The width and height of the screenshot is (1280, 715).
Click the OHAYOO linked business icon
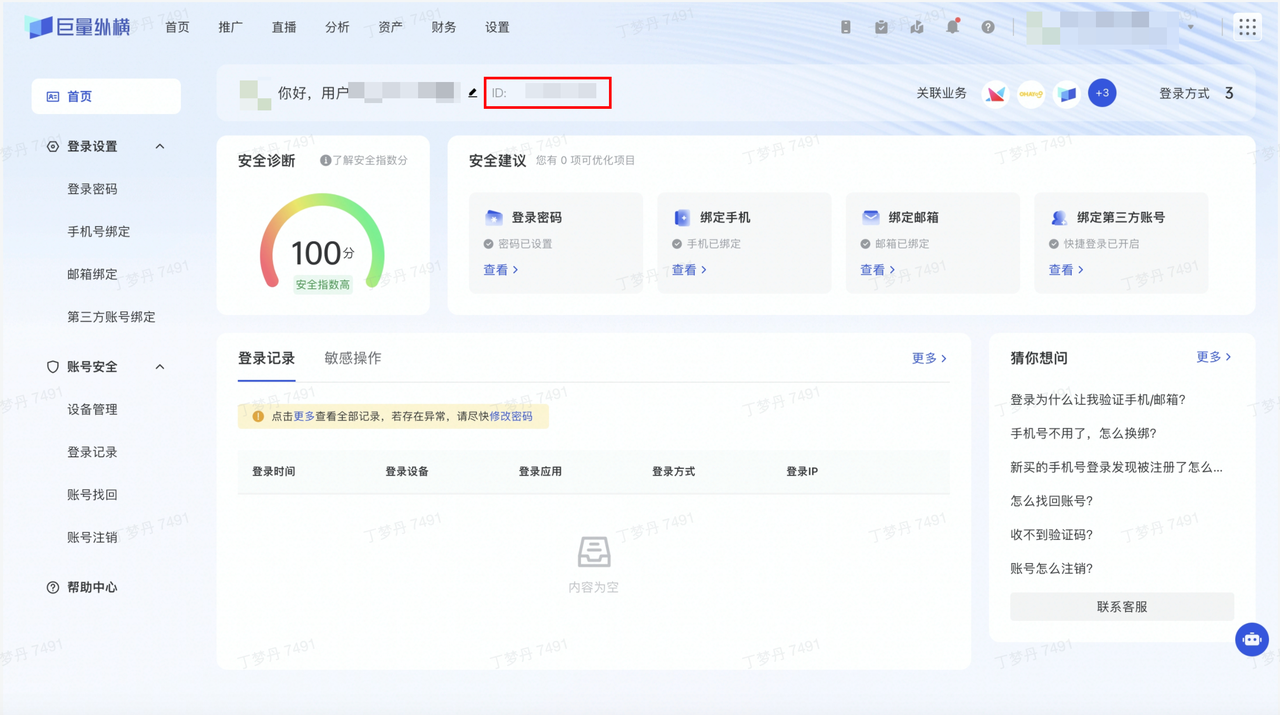pyautogui.click(x=1031, y=93)
